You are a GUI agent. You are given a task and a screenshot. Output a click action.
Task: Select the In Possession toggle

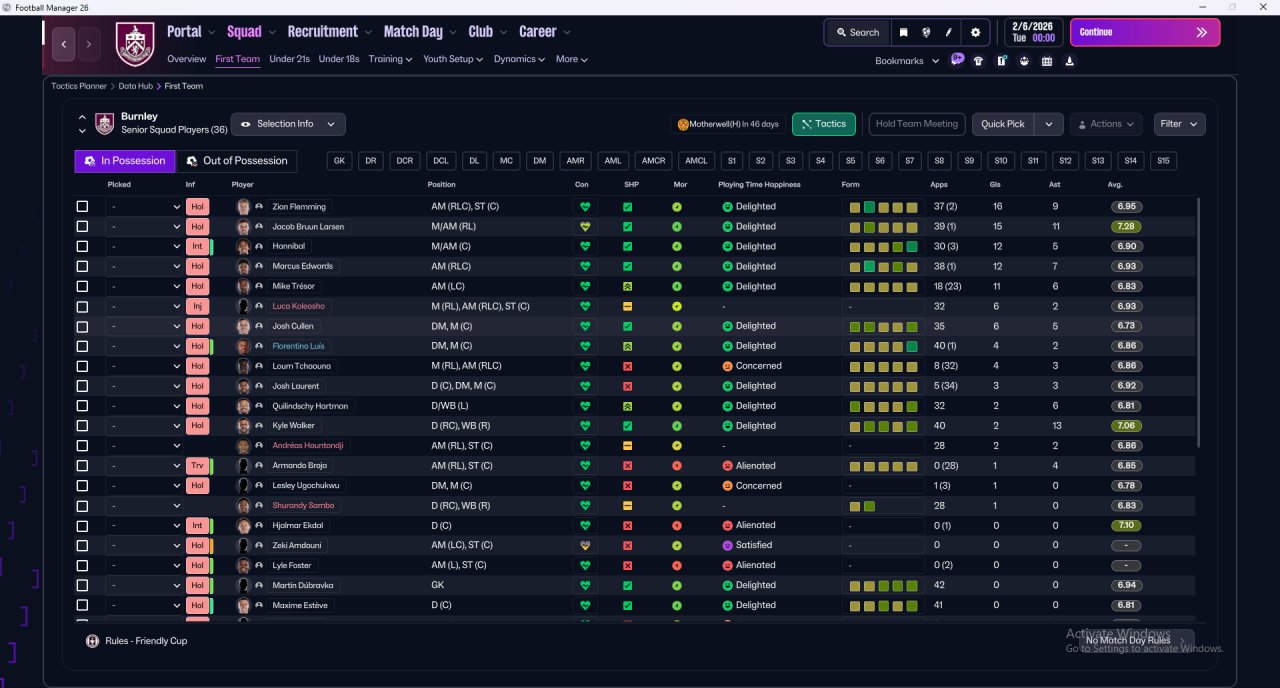point(125,161)
